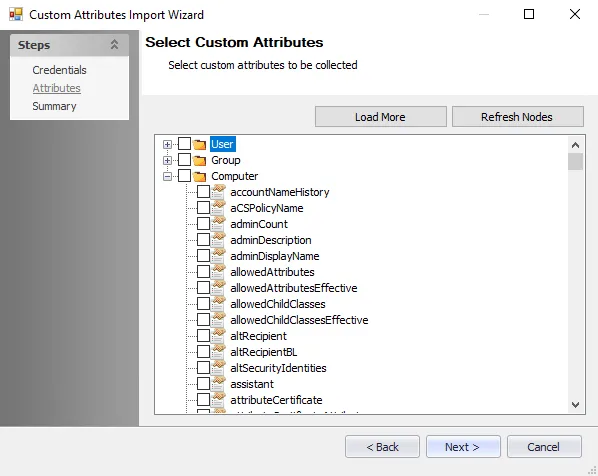Click the tree scrollbar up arrow
Screen dimensions: 598x476
click(x=575, y=145)
